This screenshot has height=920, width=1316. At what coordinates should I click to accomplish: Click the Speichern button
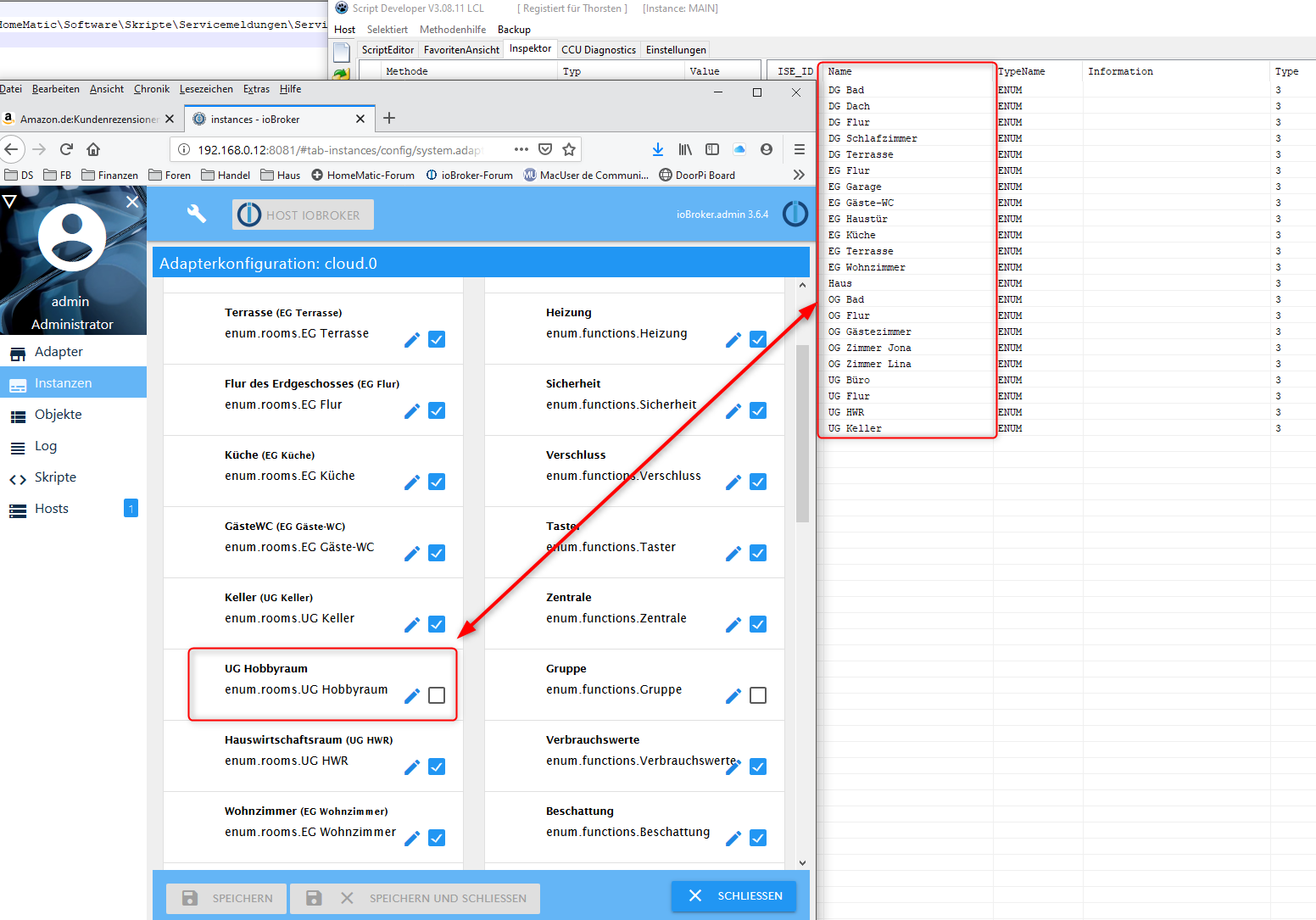(226, 898)
